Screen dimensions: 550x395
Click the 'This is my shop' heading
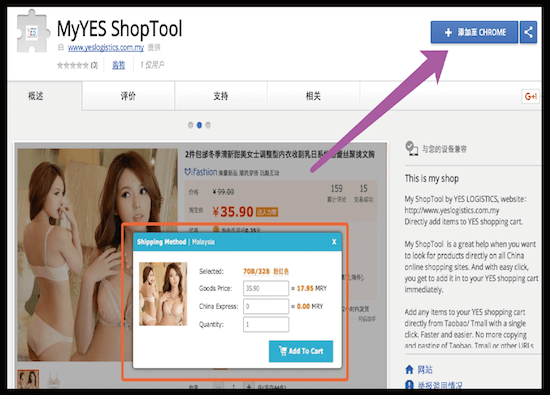pyautogui.click(x=432, y=179)
